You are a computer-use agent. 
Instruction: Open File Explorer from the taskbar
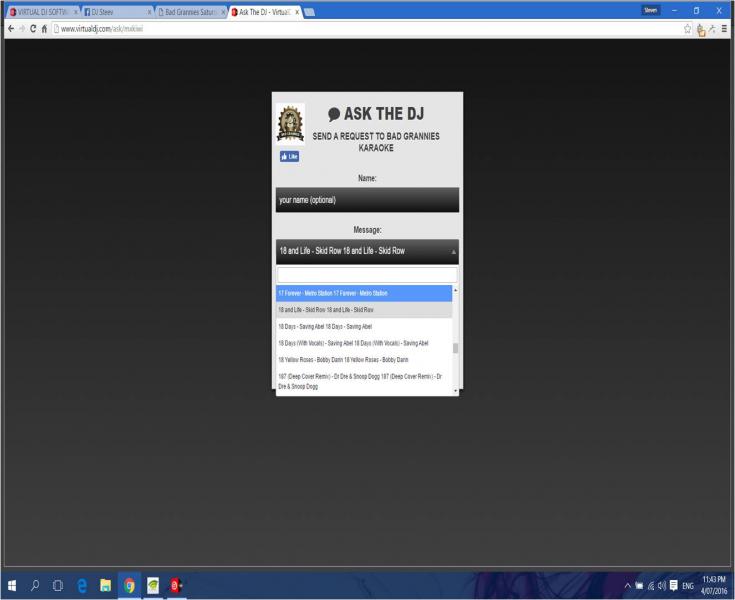pos(106,585)
